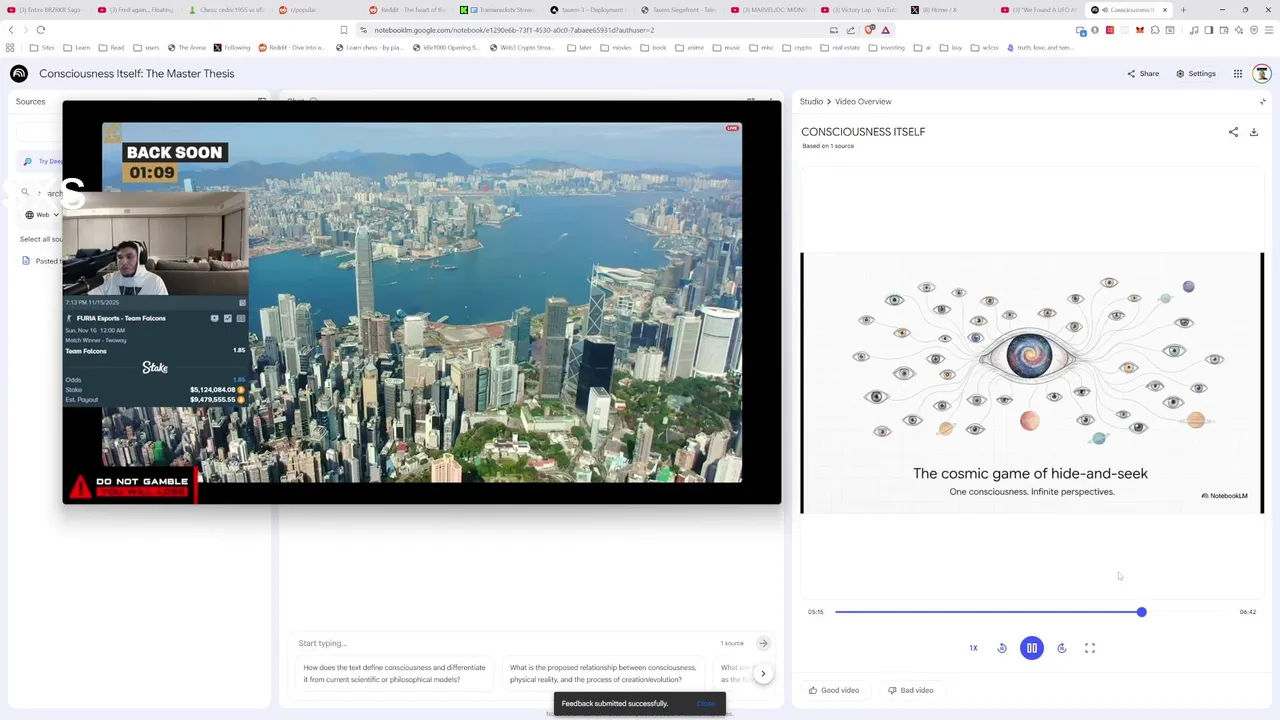This screenshot has width=1280, height=720.
Task: Click the Share button in header
Action: coord(1143,73)
